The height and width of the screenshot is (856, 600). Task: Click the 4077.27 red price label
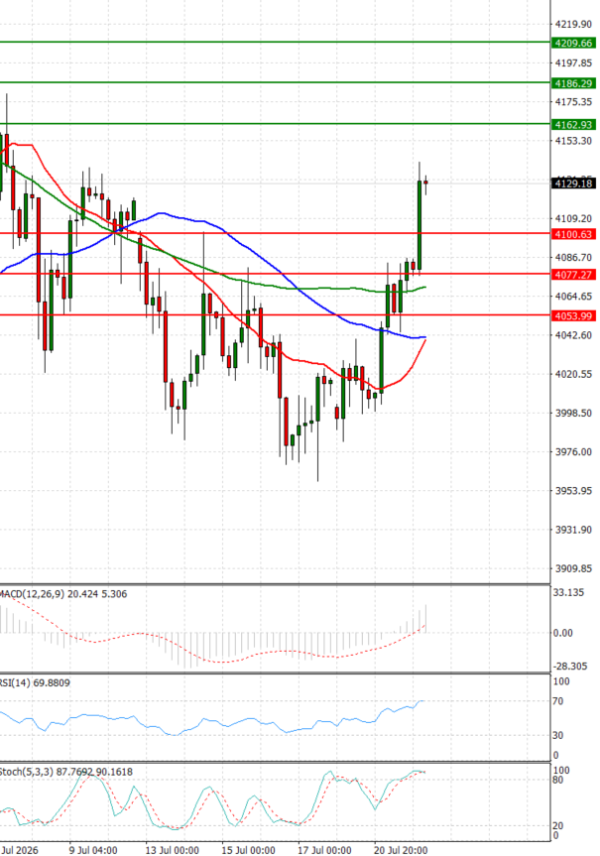point(573,275)
